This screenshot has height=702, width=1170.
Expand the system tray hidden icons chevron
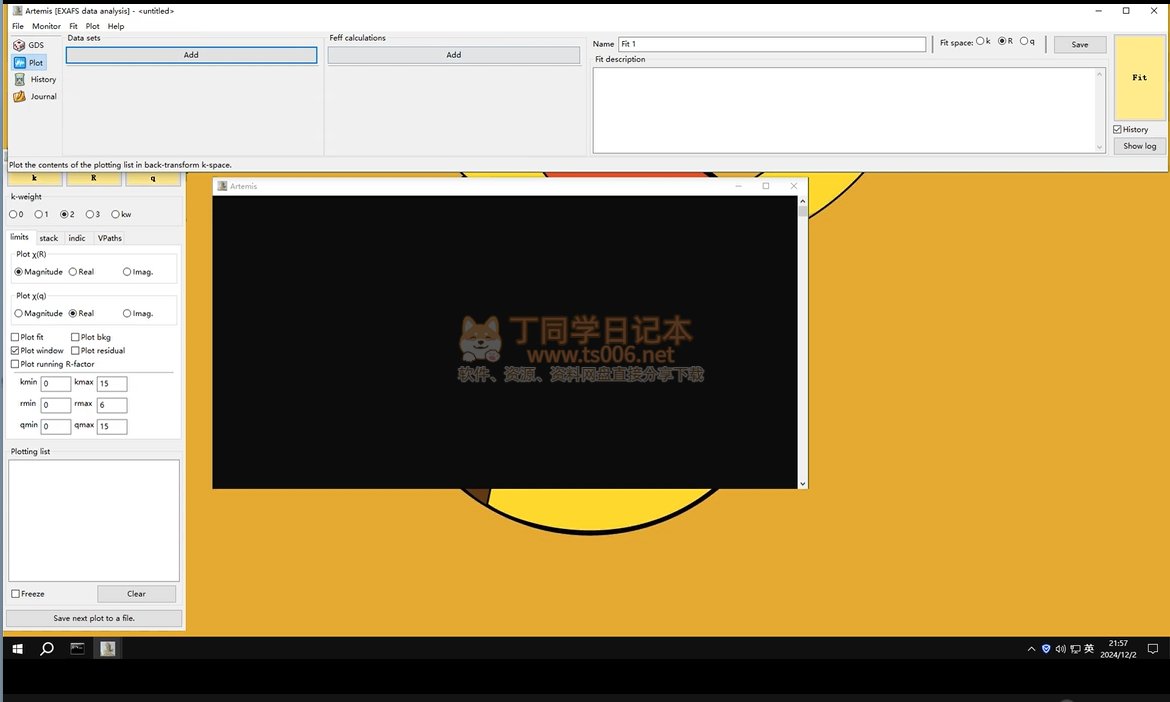[x=1032, y=649]
